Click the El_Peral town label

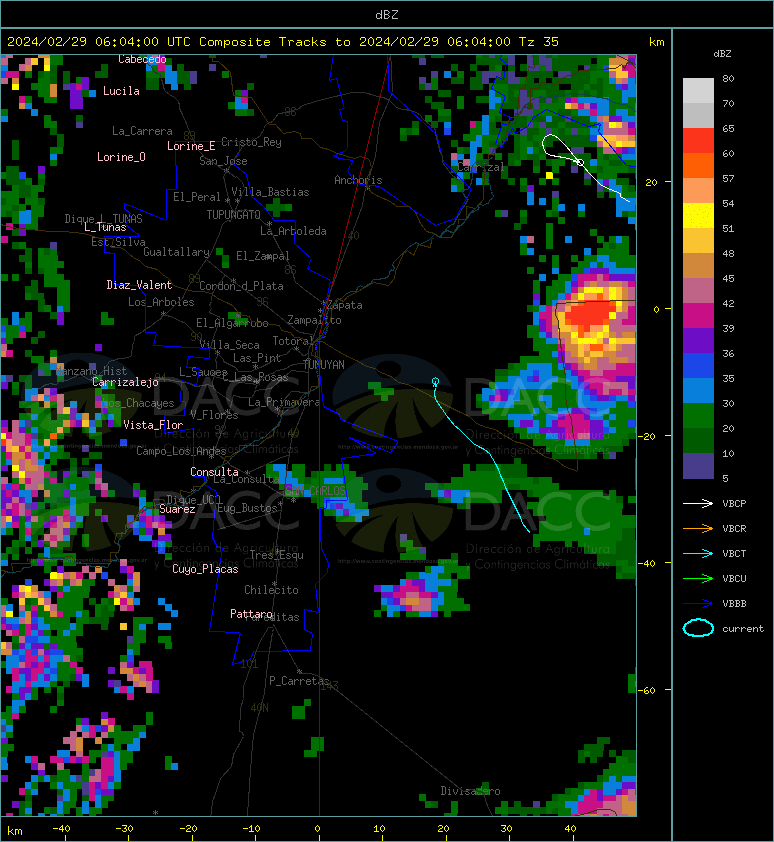coord(197,197)
